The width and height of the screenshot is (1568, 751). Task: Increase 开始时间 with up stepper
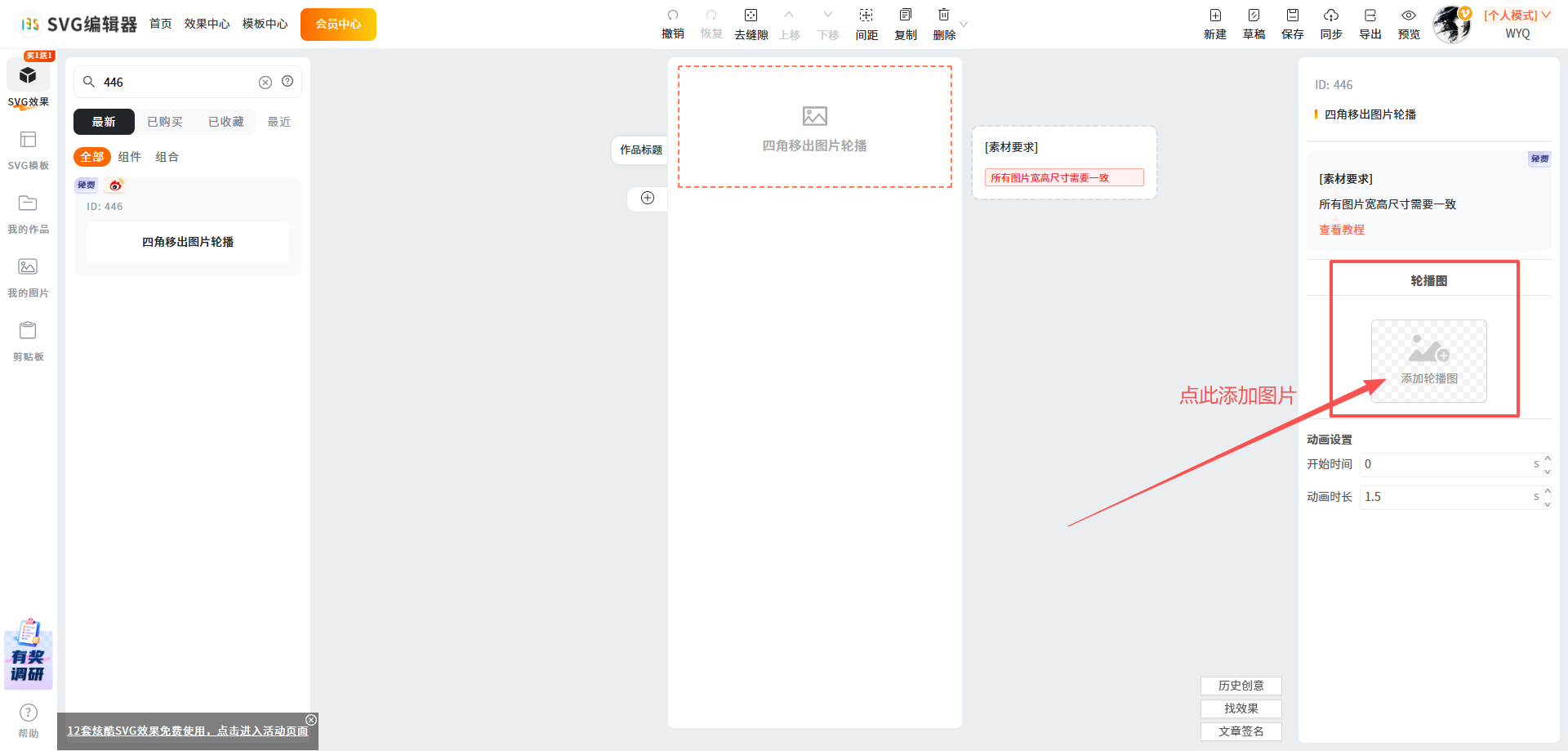tap(1547, 458)
